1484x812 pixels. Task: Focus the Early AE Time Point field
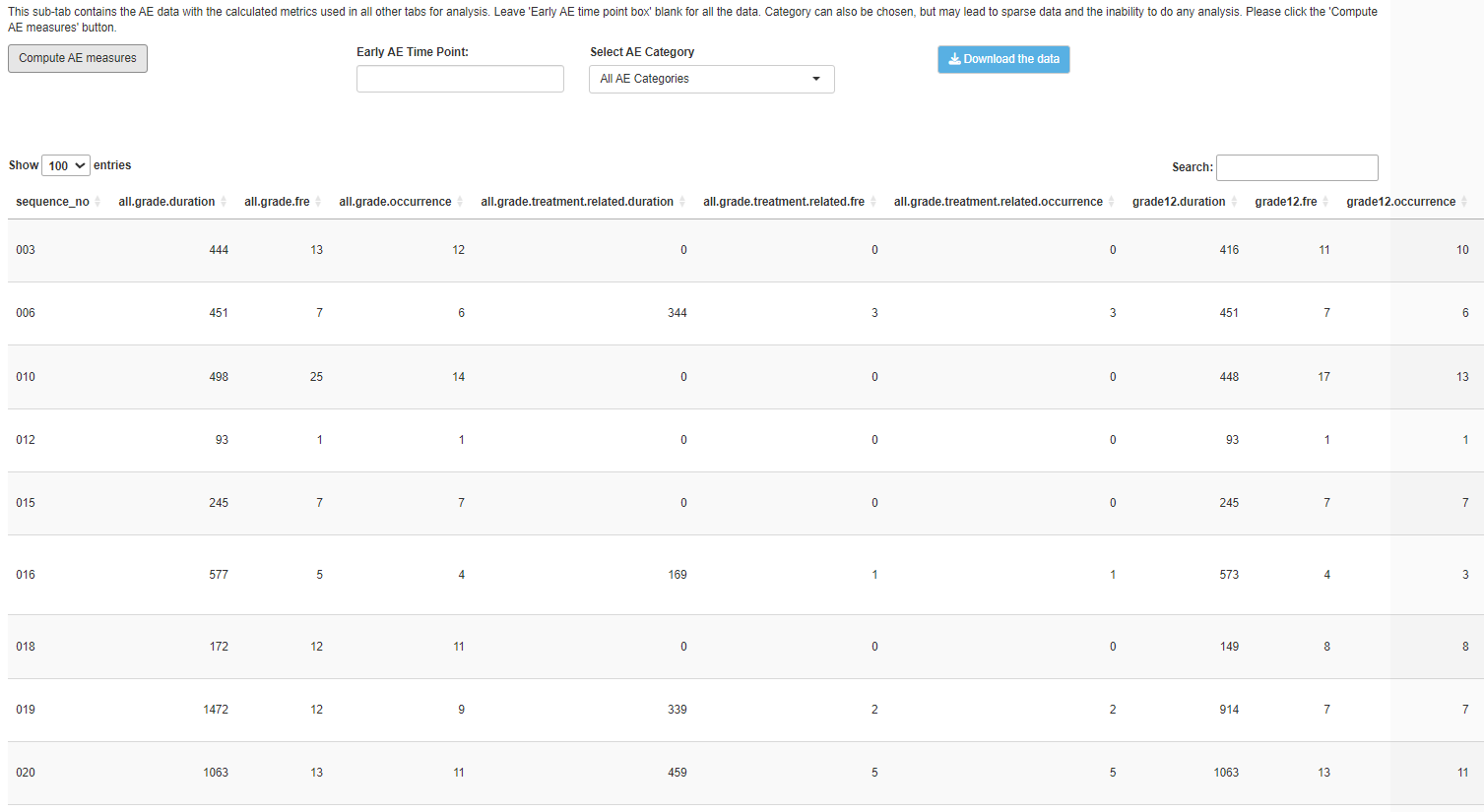(x=460, y=80)
